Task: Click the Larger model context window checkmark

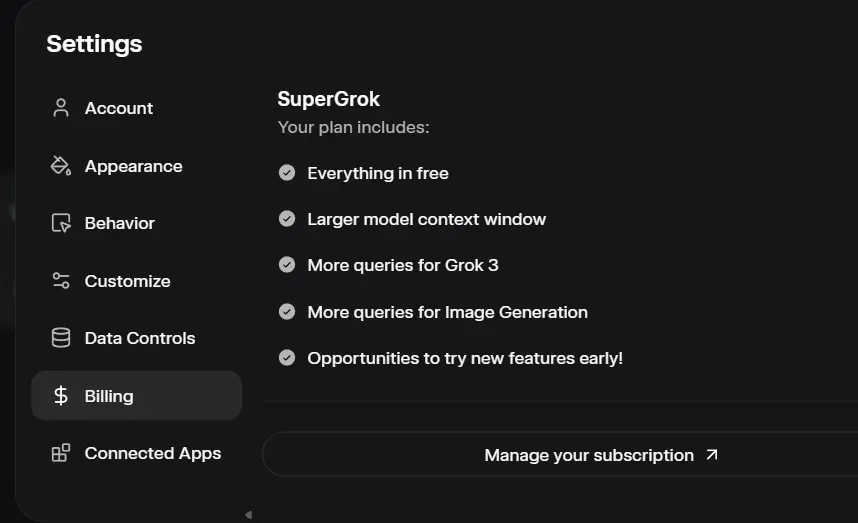Action: coord(287,219)
